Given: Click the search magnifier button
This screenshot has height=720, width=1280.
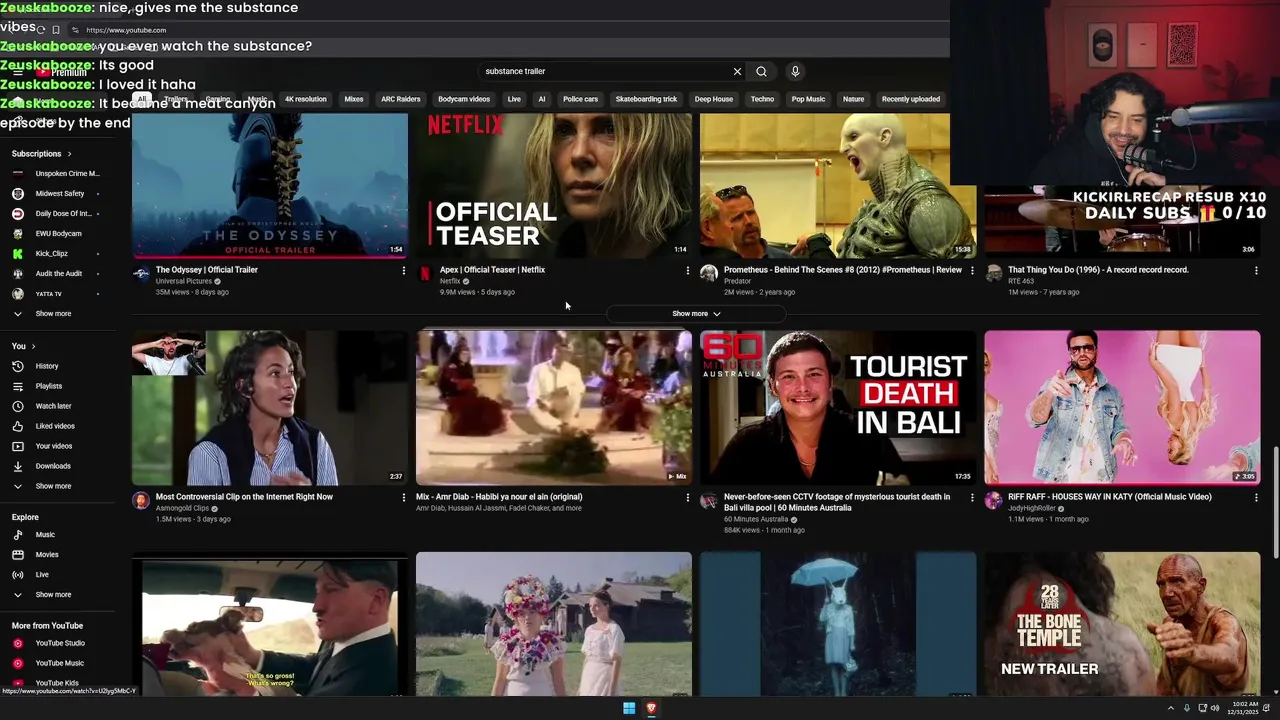Looking at the screenshot, I should (761, 71).
